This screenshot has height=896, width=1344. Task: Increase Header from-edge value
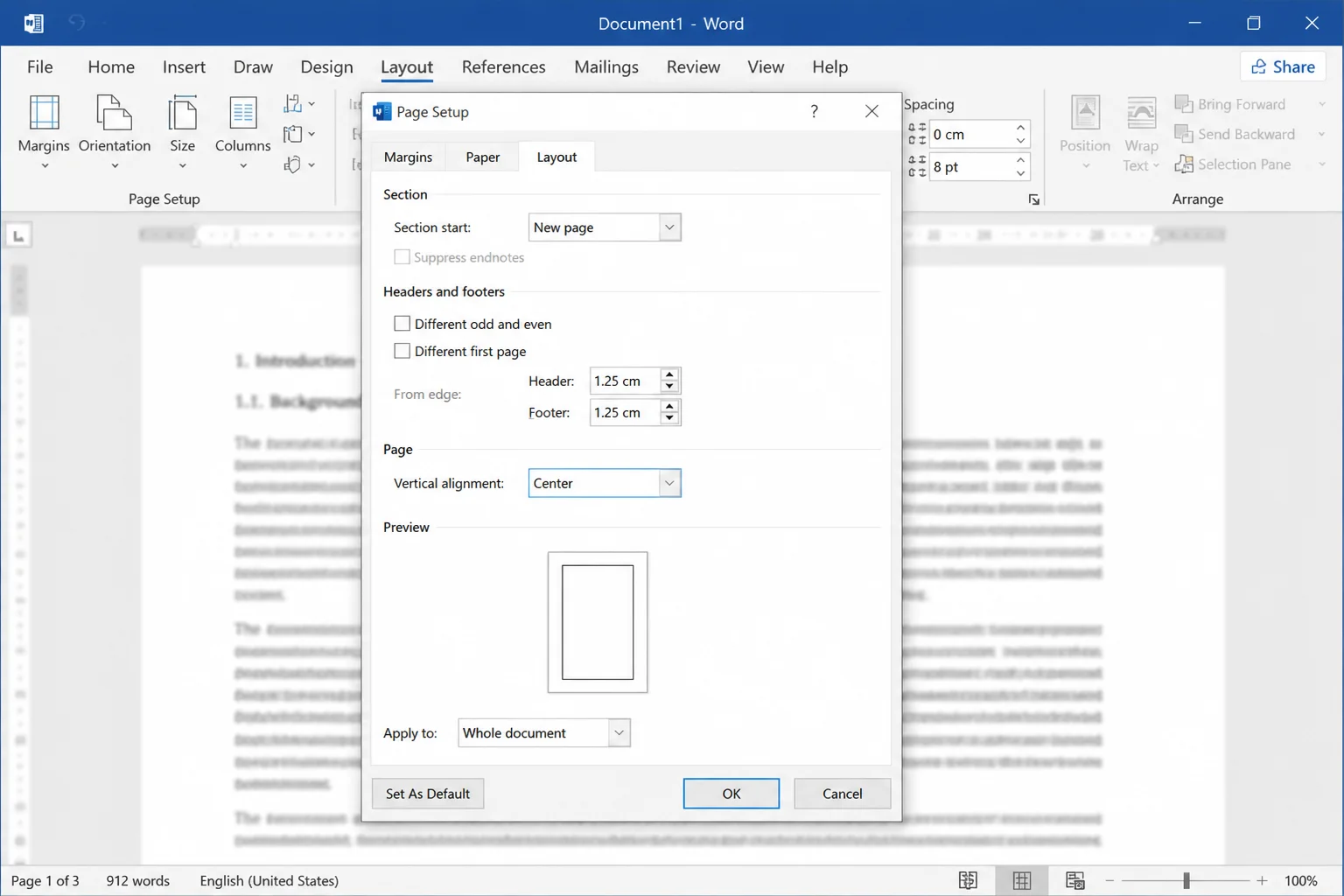[x=669, y=374]
